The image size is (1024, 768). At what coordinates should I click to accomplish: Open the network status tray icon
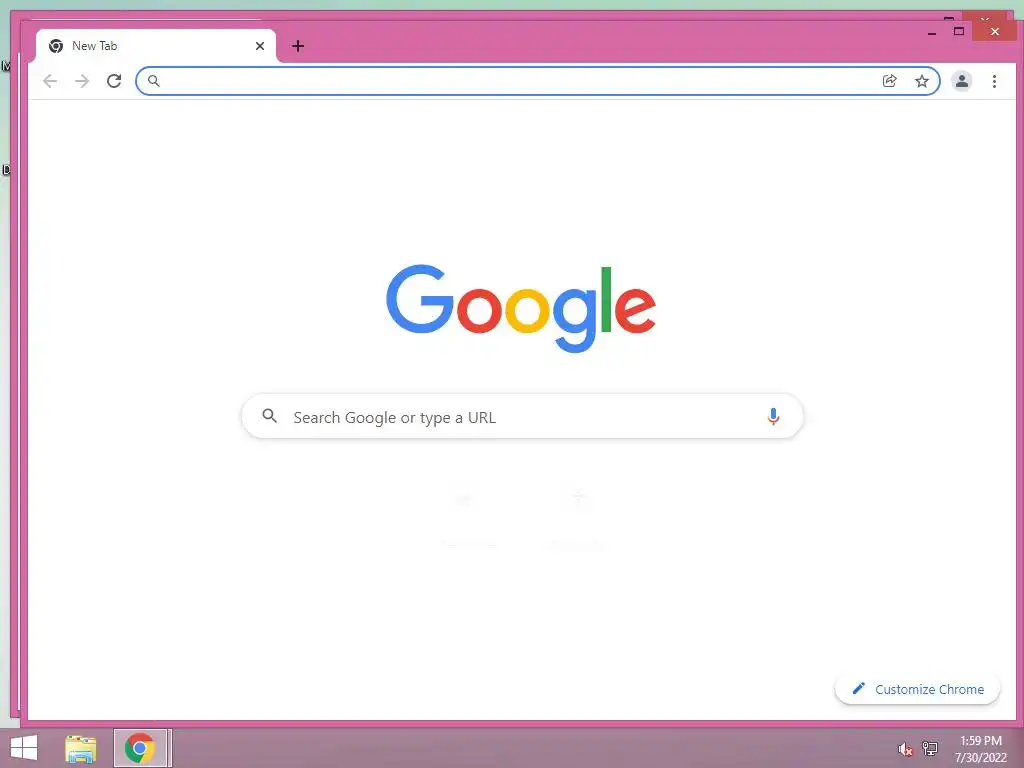coord(929,748)
